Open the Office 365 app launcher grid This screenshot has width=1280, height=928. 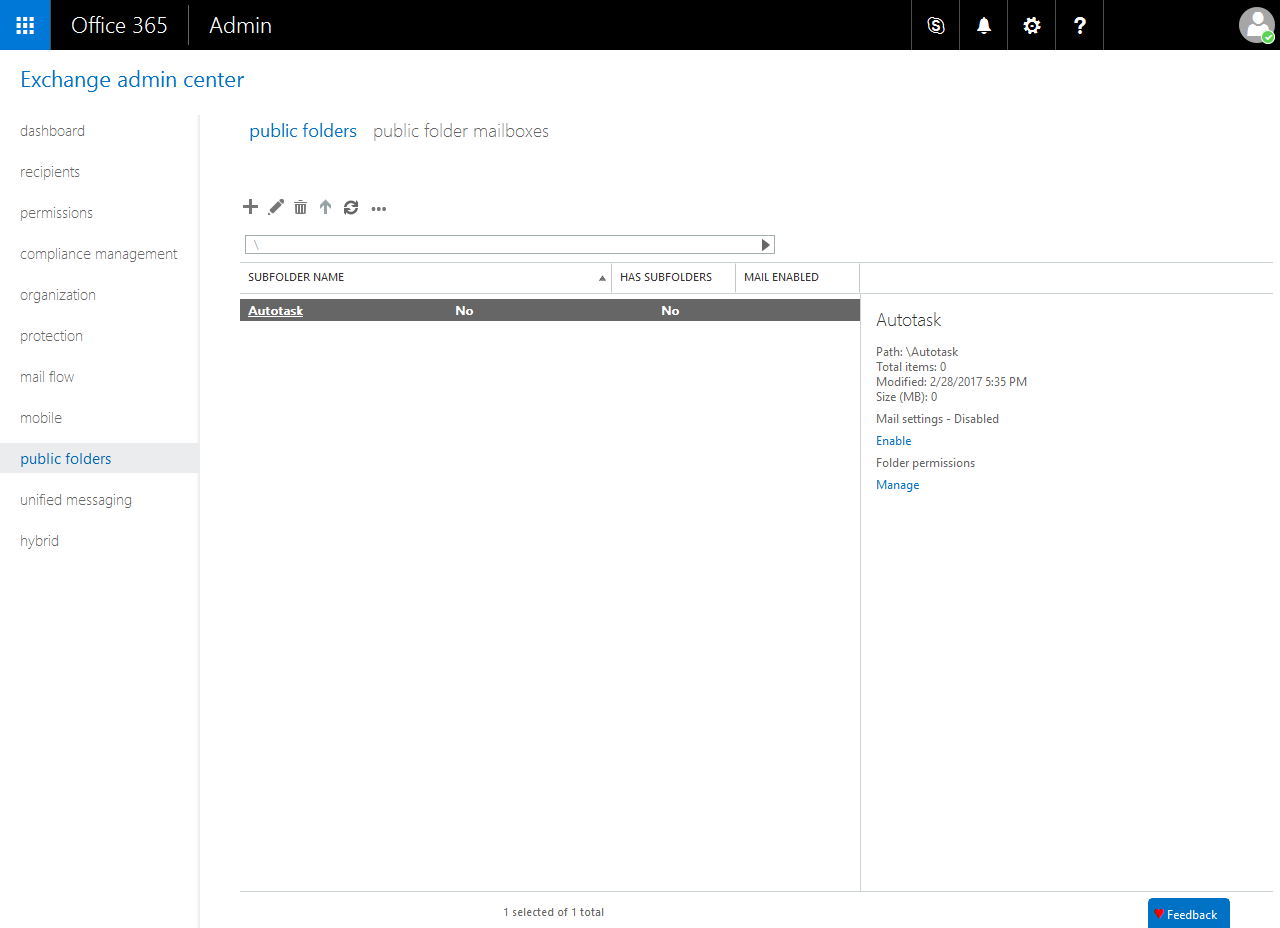coord(25,25)
